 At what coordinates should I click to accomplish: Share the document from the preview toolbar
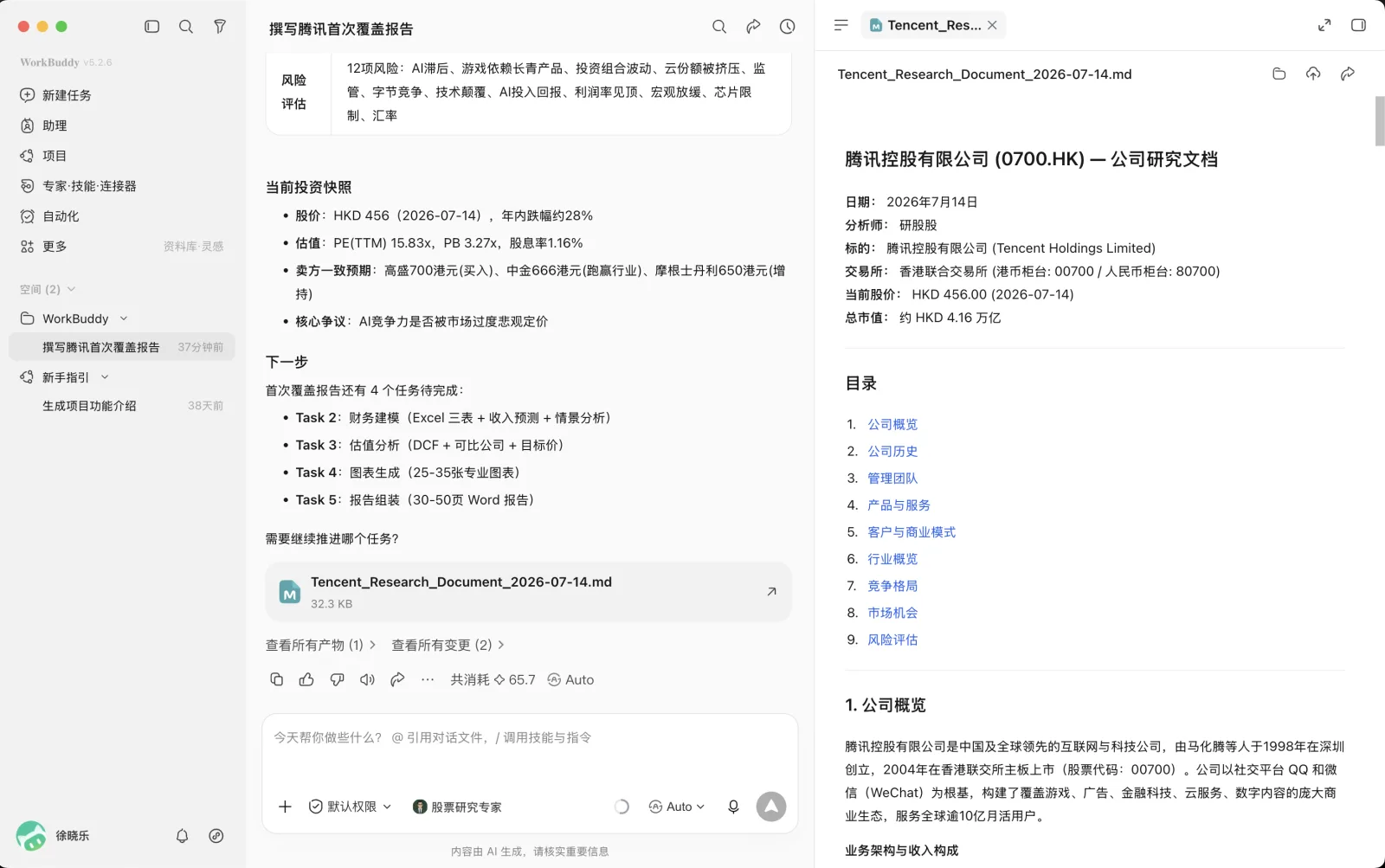(x=1348, y=74)
